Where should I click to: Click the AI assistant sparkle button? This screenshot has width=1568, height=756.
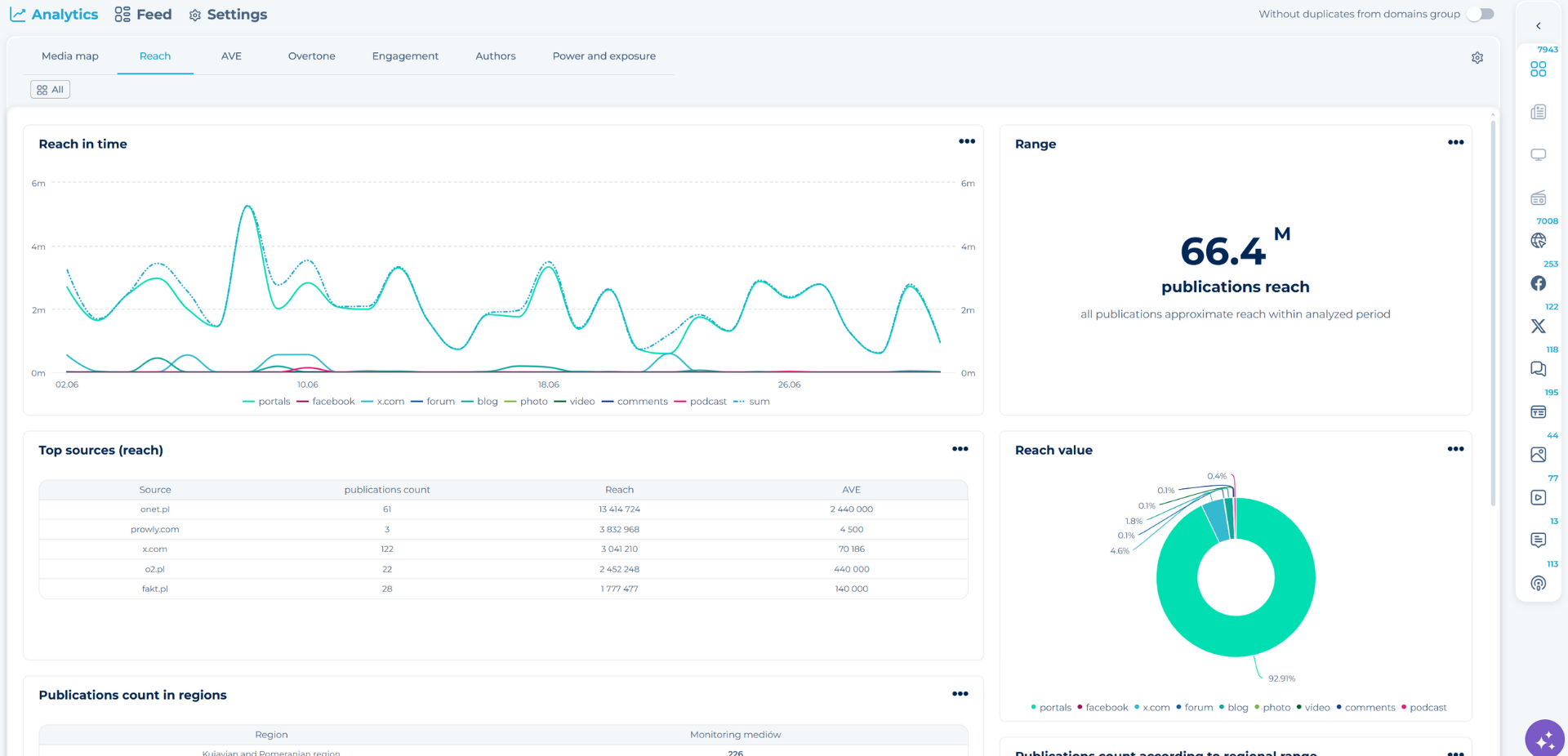(x=1544, y=739)
